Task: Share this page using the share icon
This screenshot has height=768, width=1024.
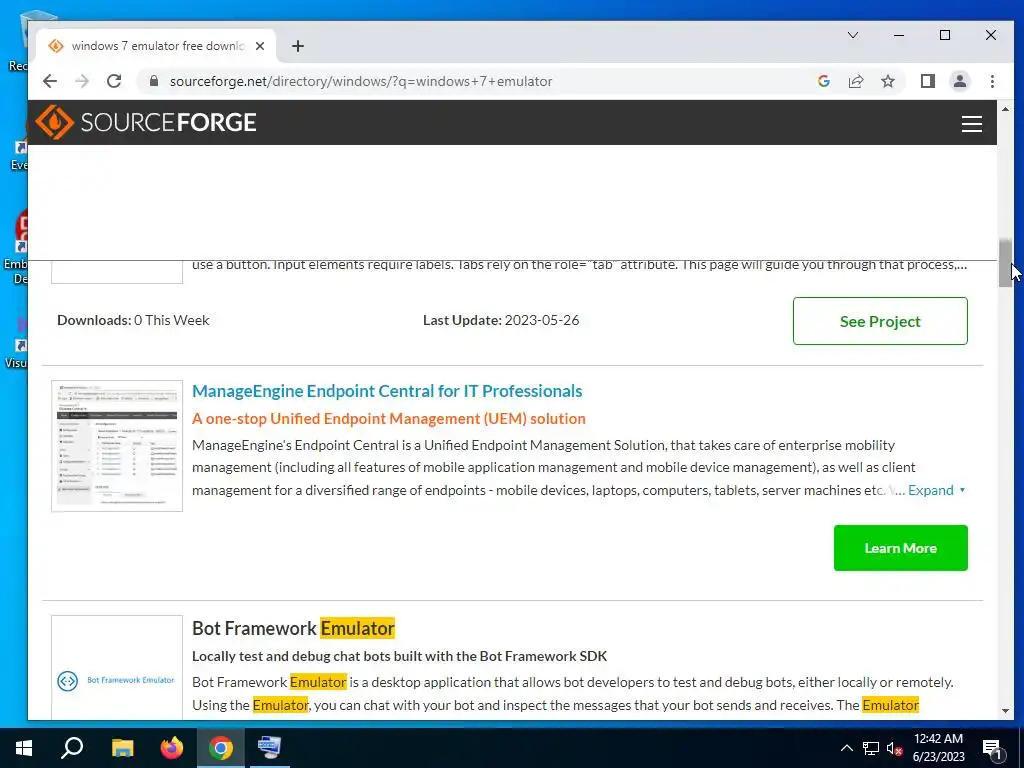Action: tap(856, 81)
